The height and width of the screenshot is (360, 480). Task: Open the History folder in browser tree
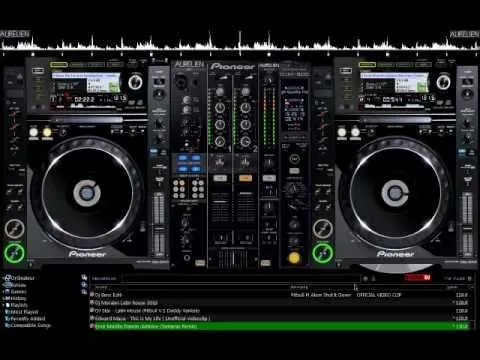[18, 298]
